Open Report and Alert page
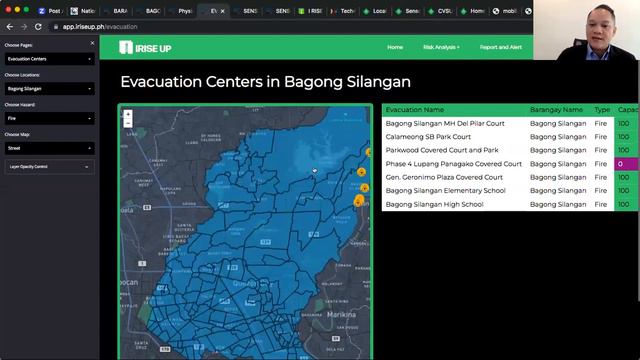Screen dimensions: 640x360 500,47
